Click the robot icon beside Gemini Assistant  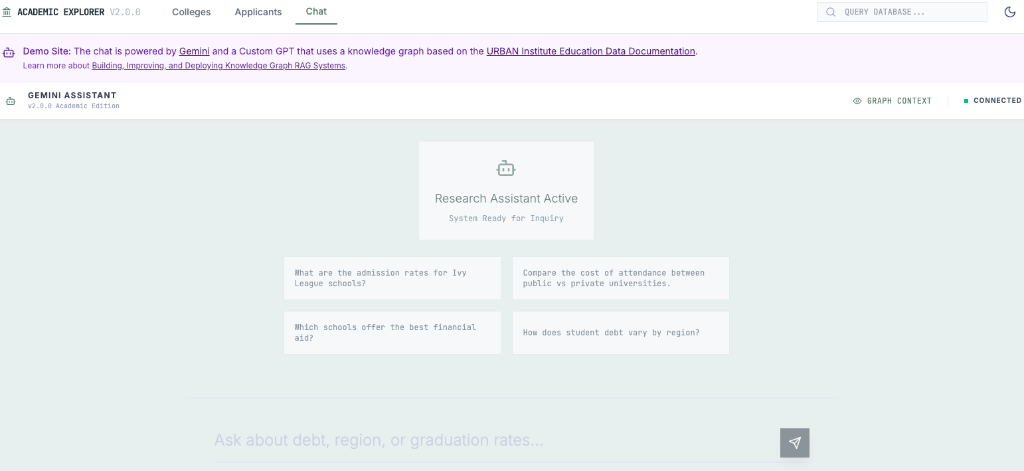coord(10,101)
